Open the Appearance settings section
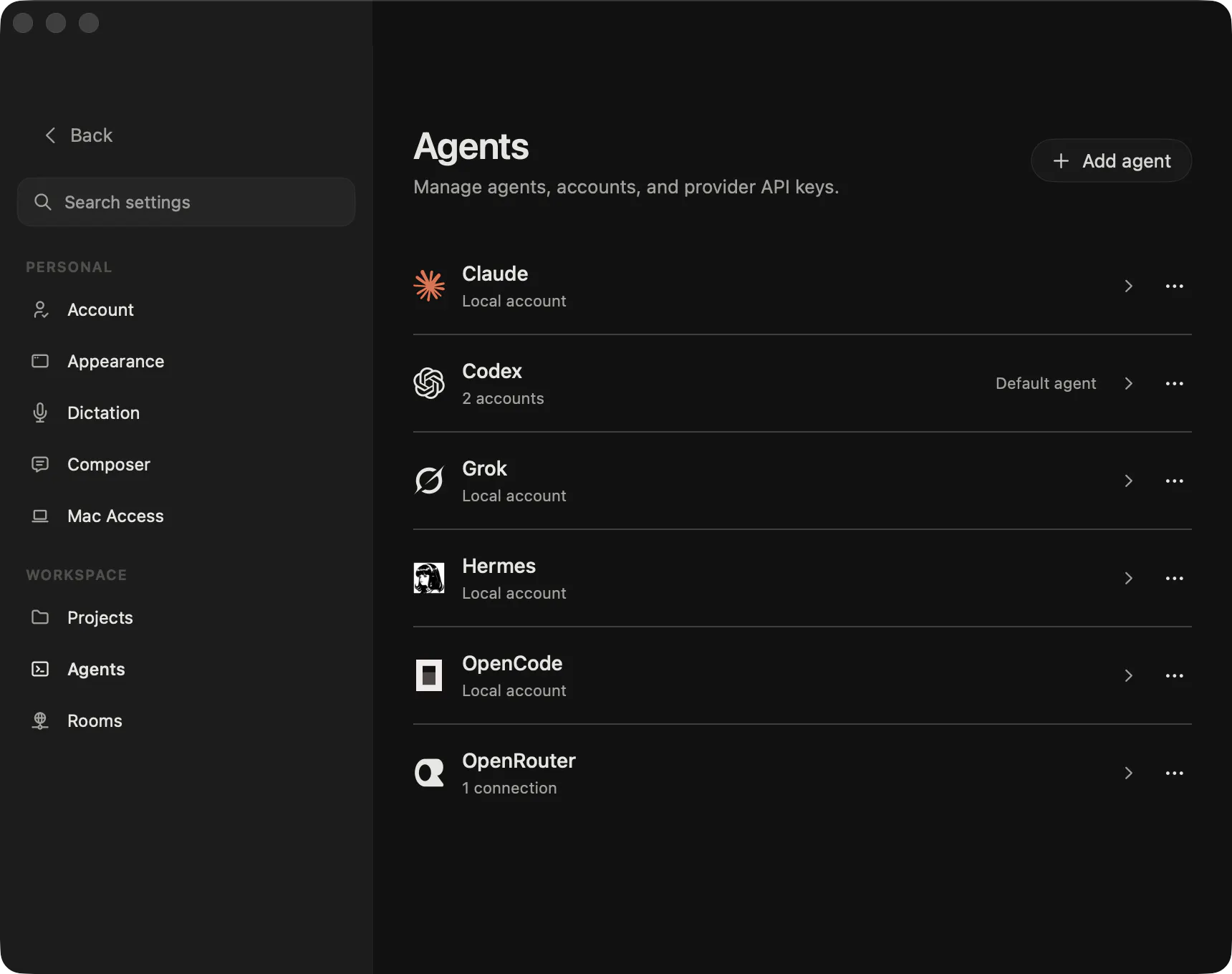 pyautogui.click(x=186, y=361)
